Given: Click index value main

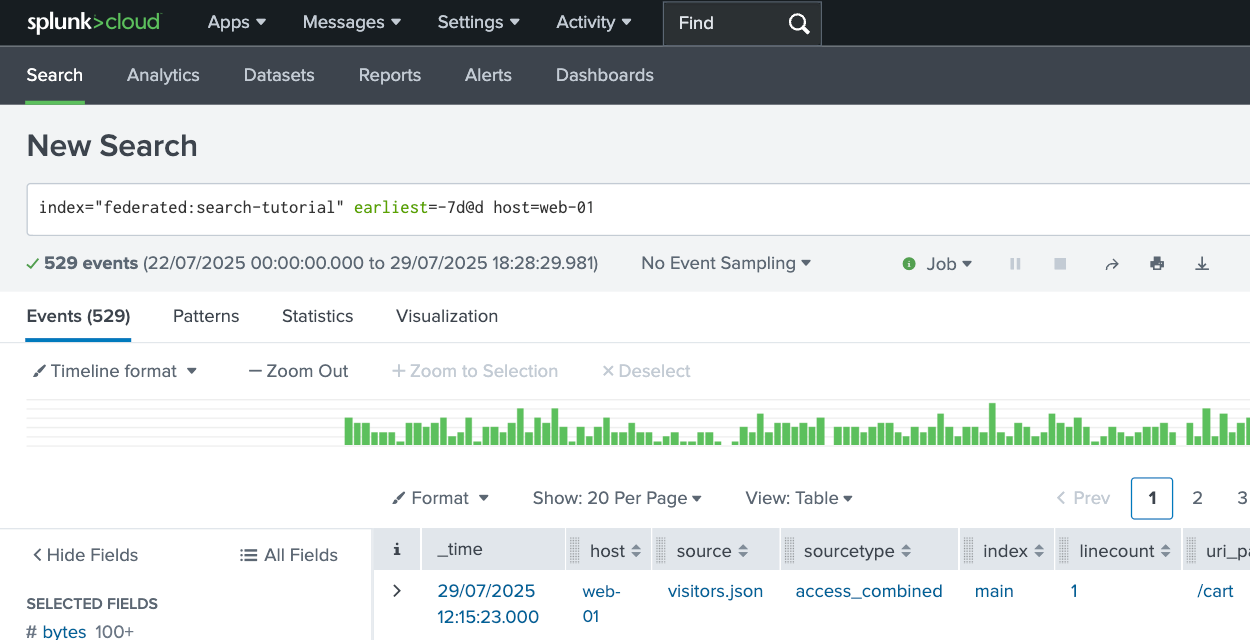Looking at the screenshot, I should [x=994, y=591].
